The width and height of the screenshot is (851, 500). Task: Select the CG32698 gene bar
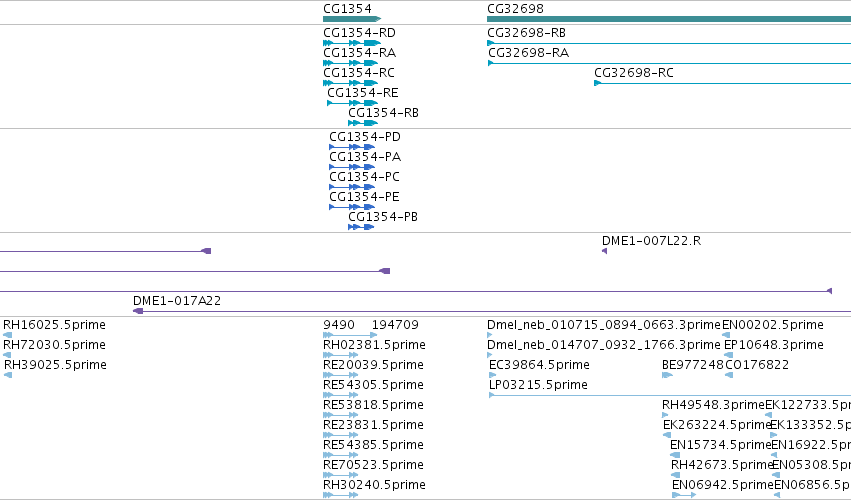[x=669, y=20]
